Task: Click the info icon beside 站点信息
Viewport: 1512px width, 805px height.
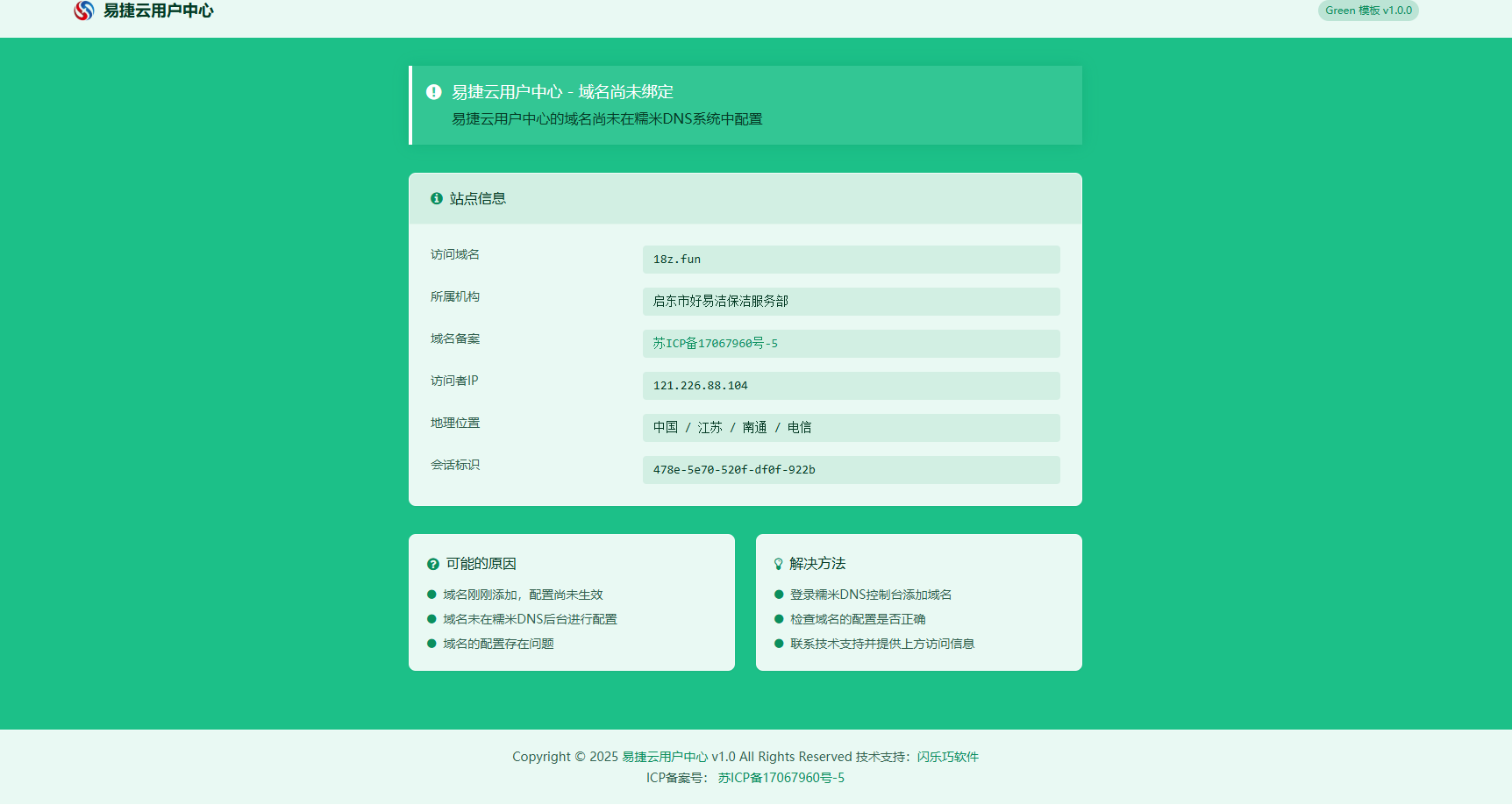Action: [436, 198]
